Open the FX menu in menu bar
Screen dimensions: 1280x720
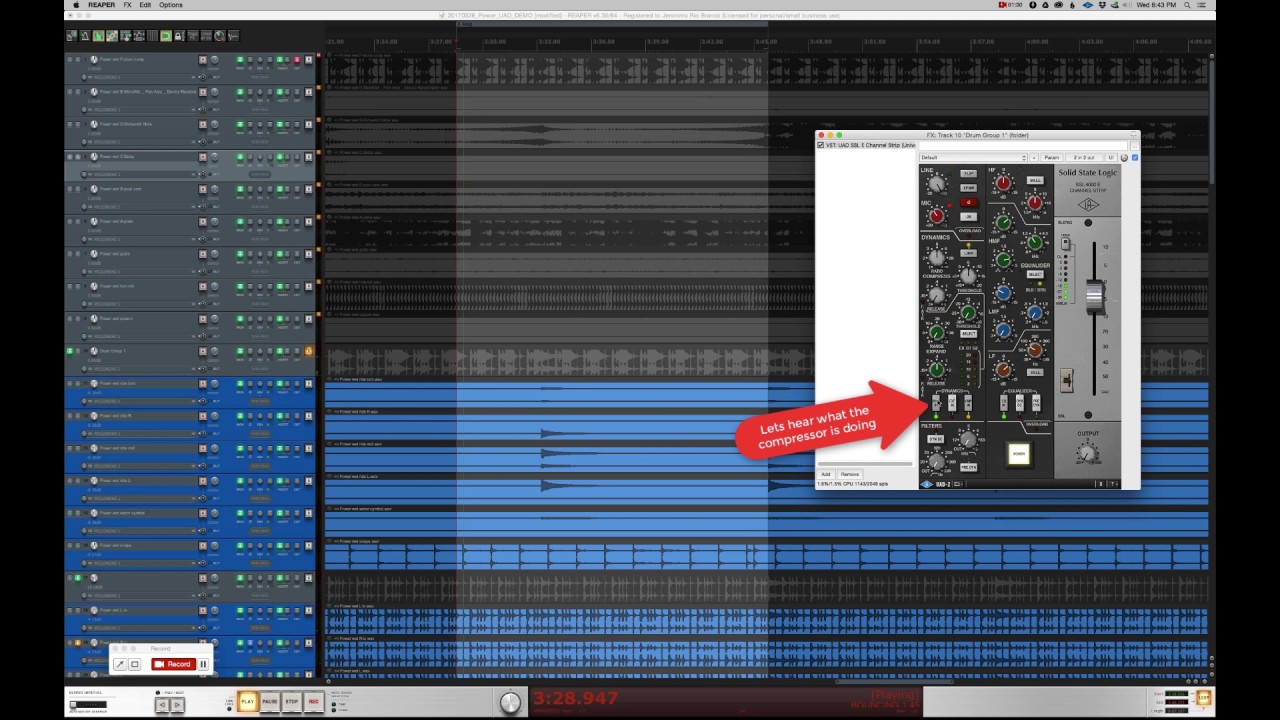coord(129,5)
